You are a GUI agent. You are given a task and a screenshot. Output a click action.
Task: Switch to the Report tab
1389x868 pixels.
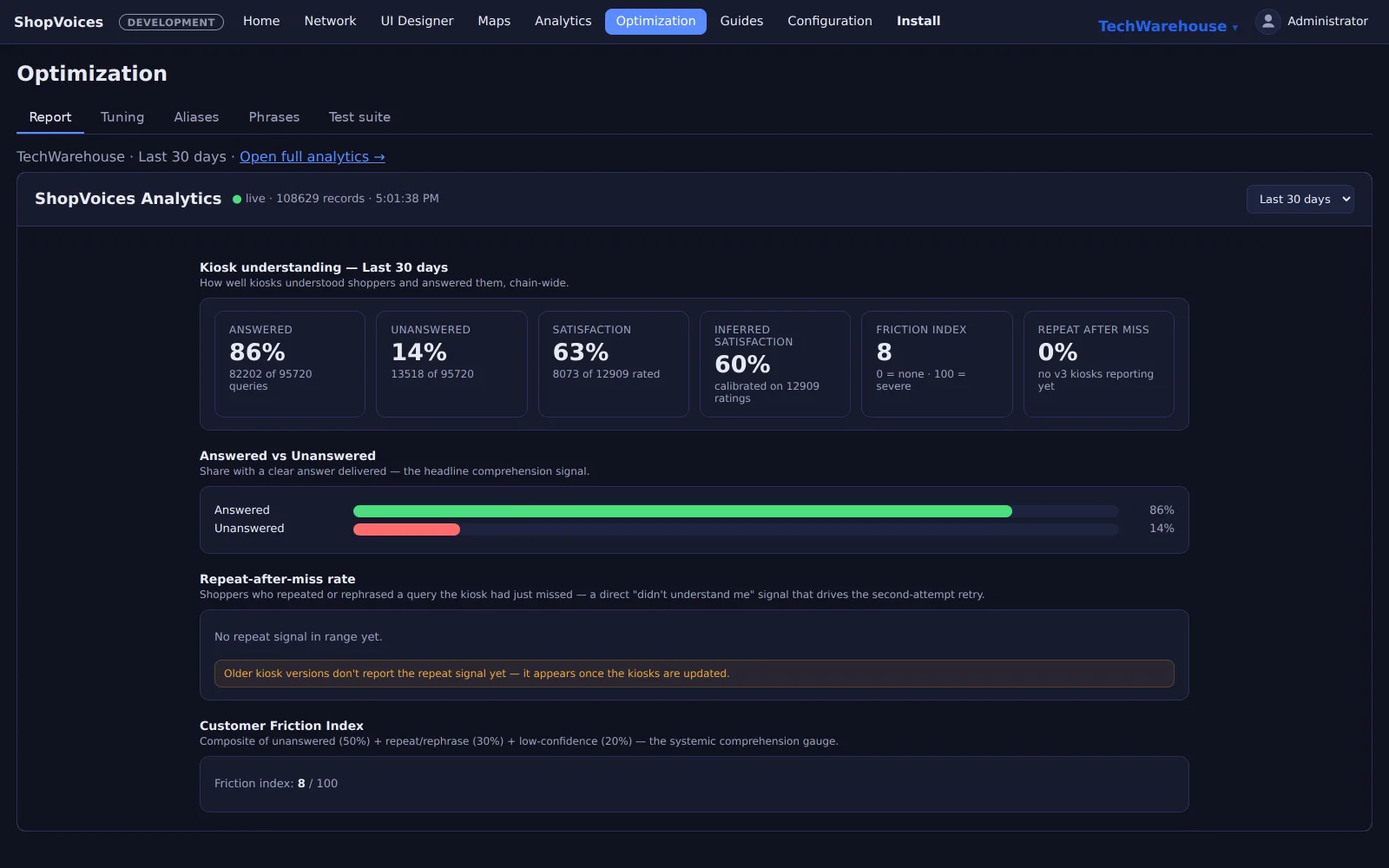click(50, 117)
